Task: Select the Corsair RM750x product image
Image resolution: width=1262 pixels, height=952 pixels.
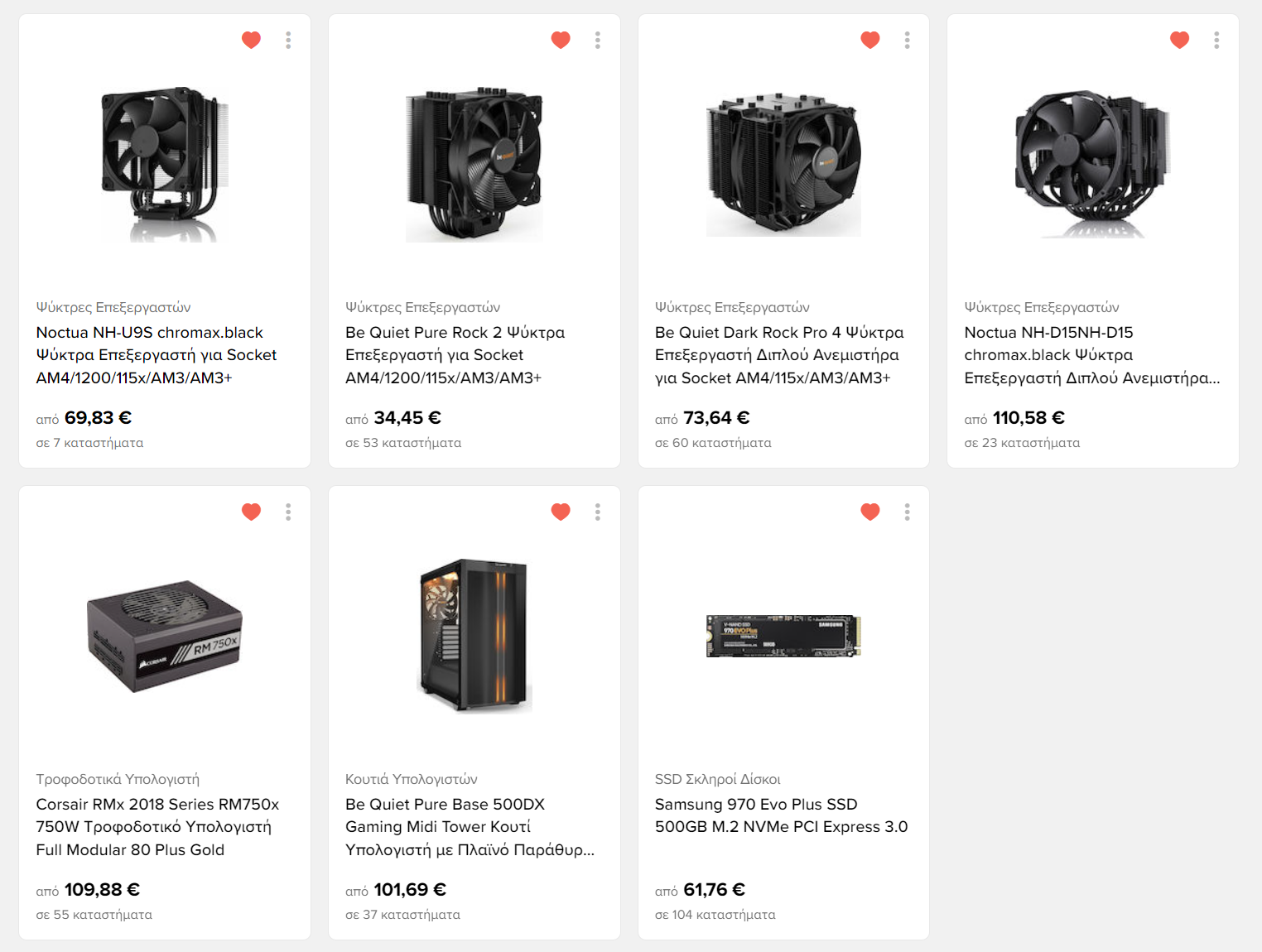Action: tap(165, 636)
